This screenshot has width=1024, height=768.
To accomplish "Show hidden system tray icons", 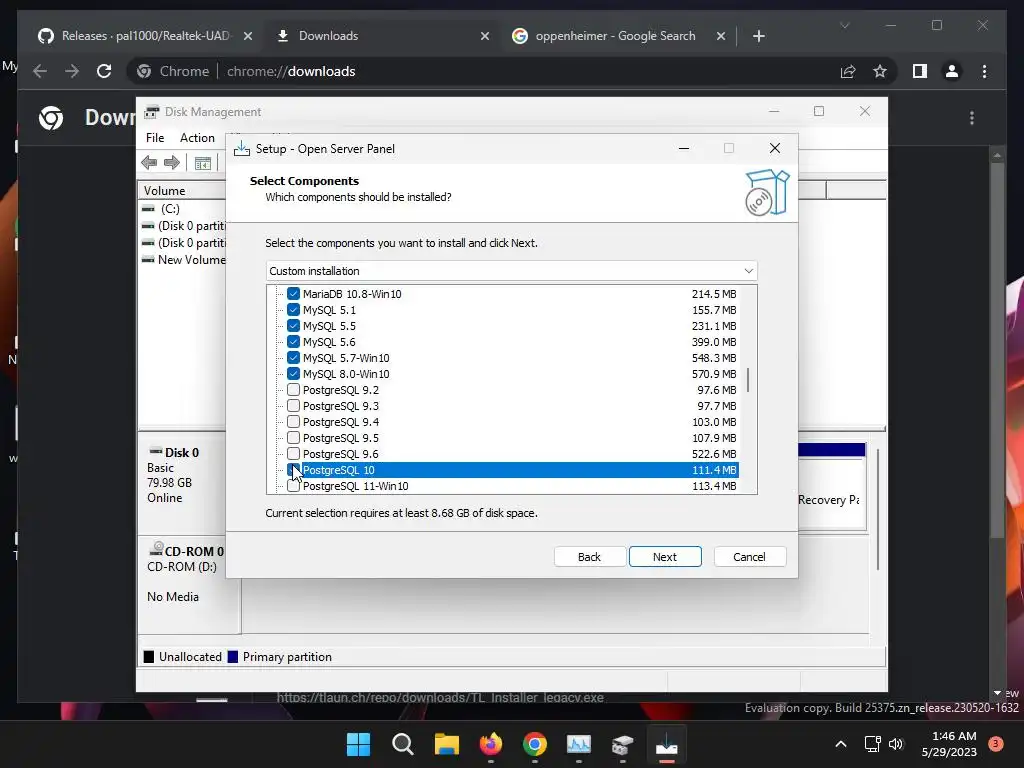I will point(840,744).
